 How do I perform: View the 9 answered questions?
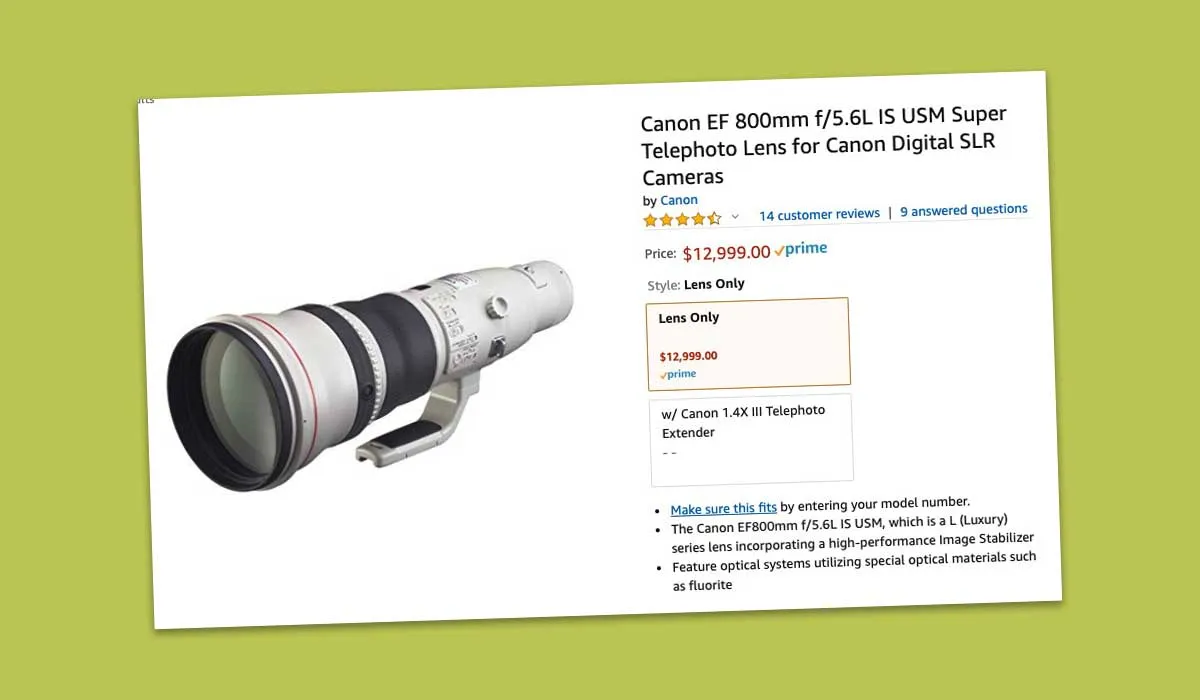[x=964, y=211]
